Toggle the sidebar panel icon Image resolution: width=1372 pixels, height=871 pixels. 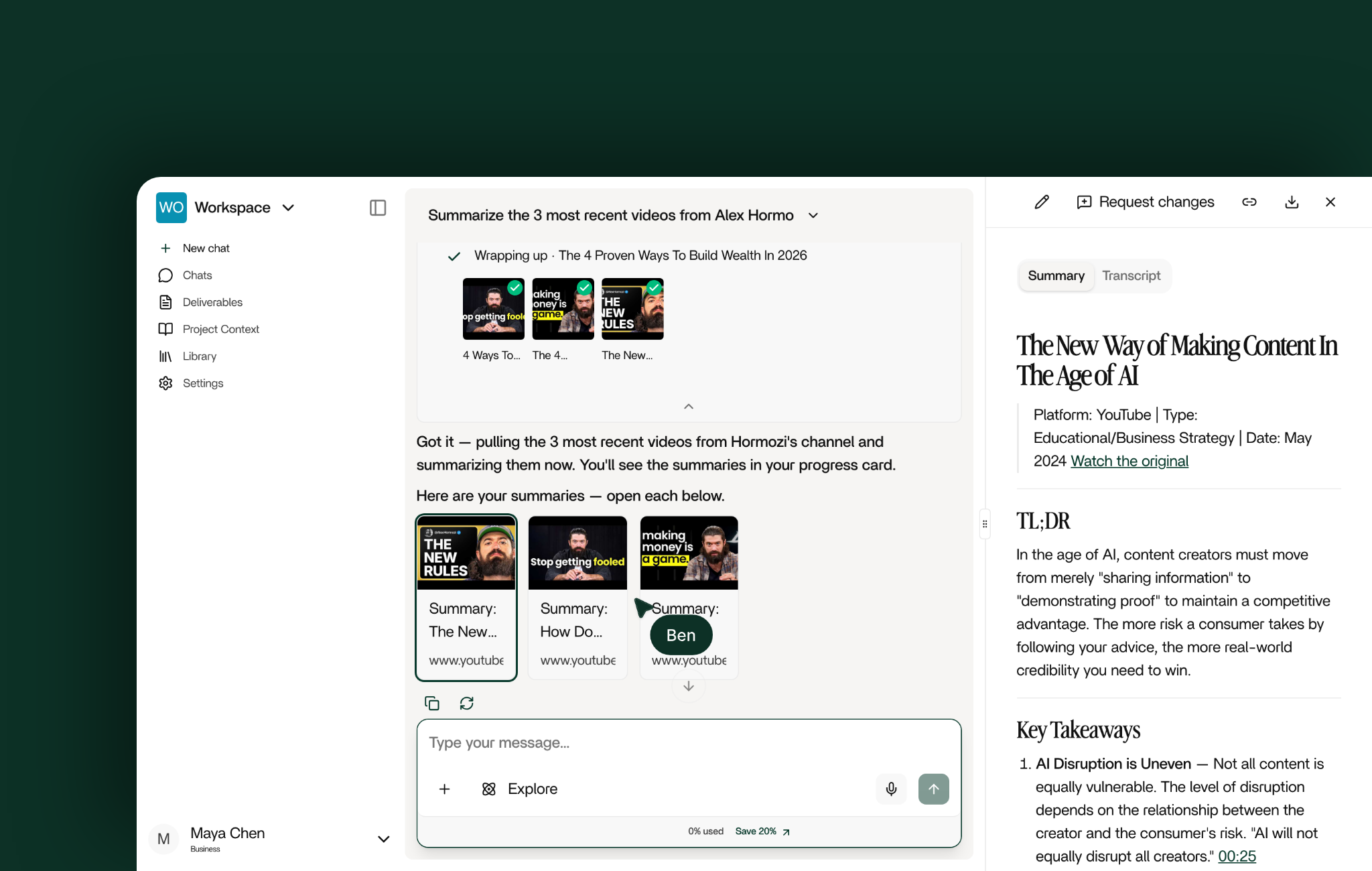click(x=378, y=208)
